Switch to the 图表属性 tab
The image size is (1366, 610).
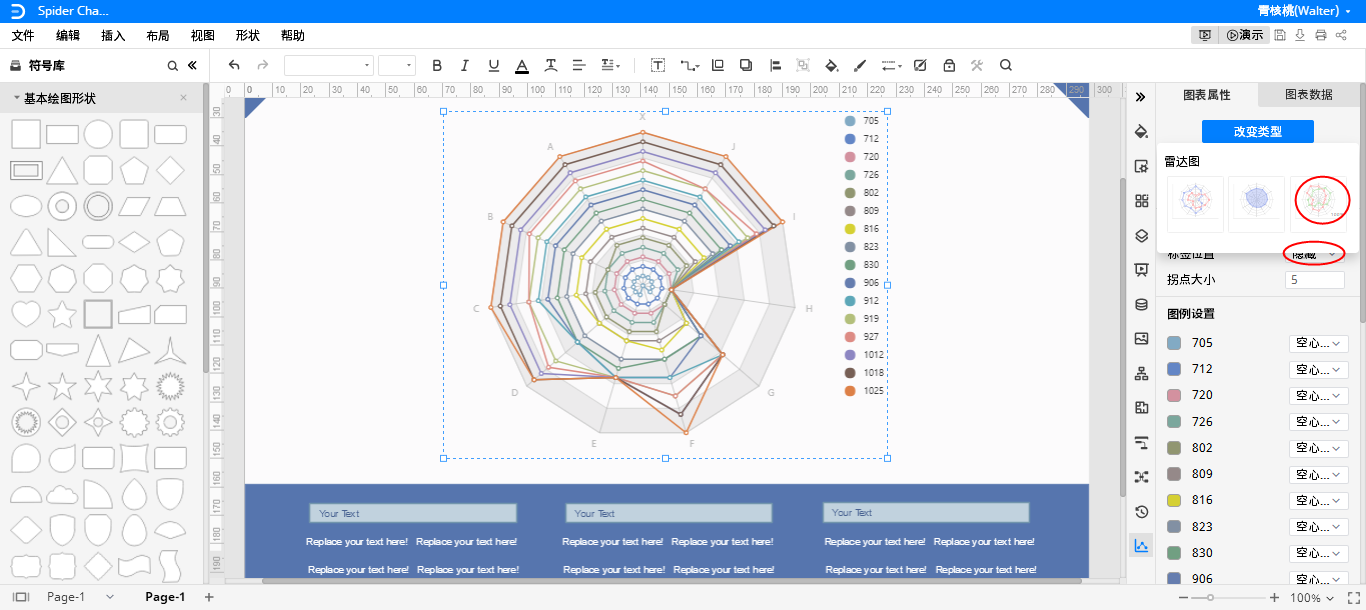1207,95
